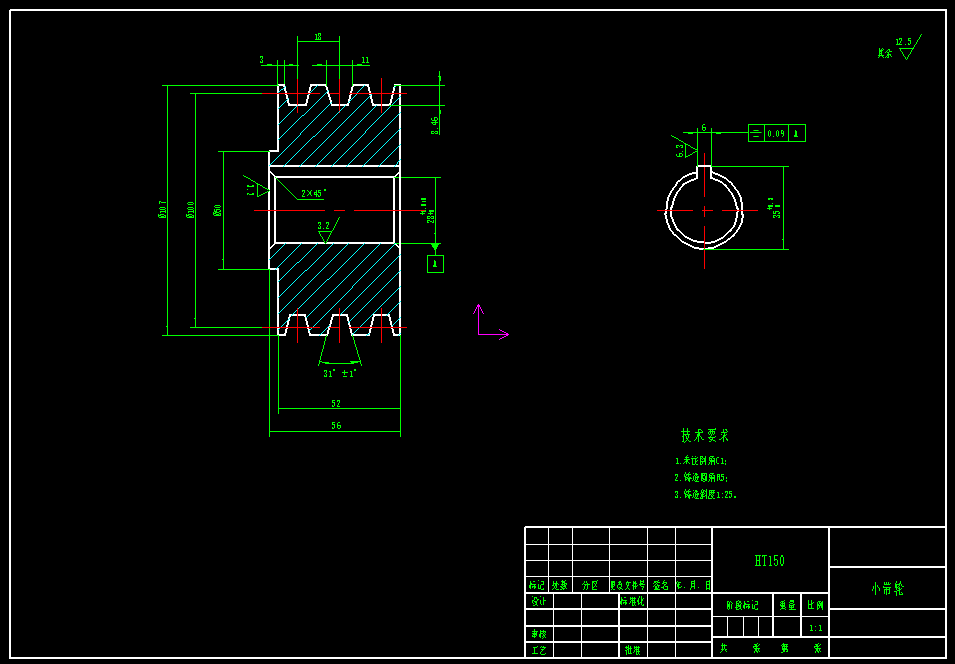
Task: Select the 56 overall width dimension
Action: point(336,426)
